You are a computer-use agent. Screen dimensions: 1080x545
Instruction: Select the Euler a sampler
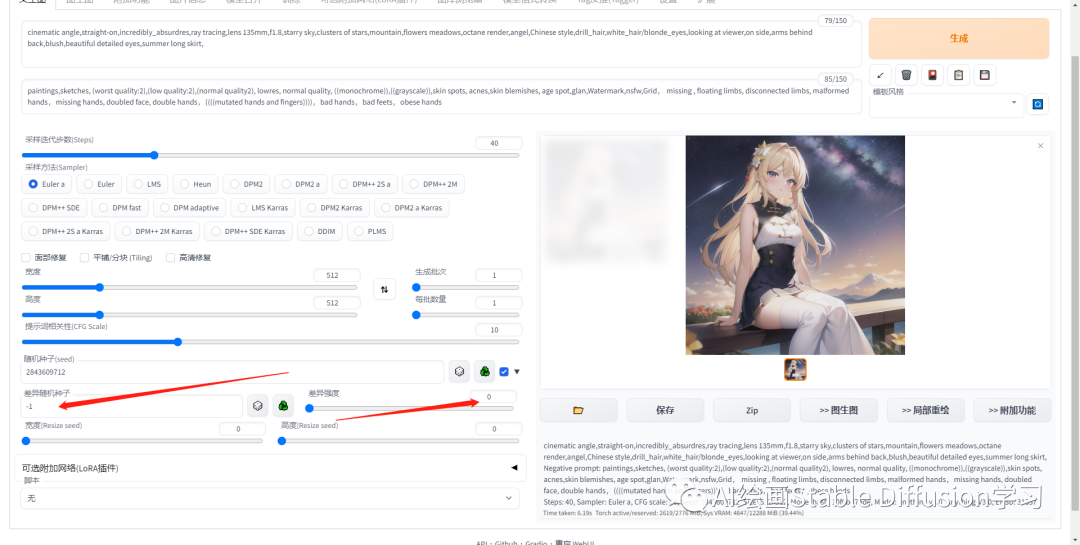click(47, 184)
